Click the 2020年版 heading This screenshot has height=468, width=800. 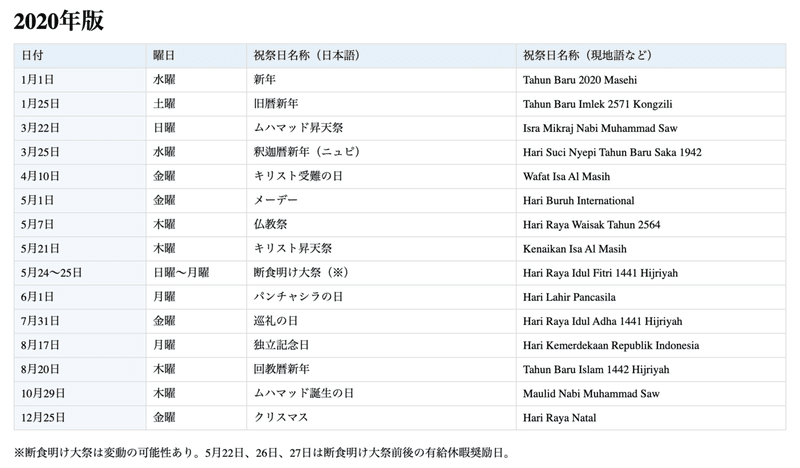pos(59,21)
